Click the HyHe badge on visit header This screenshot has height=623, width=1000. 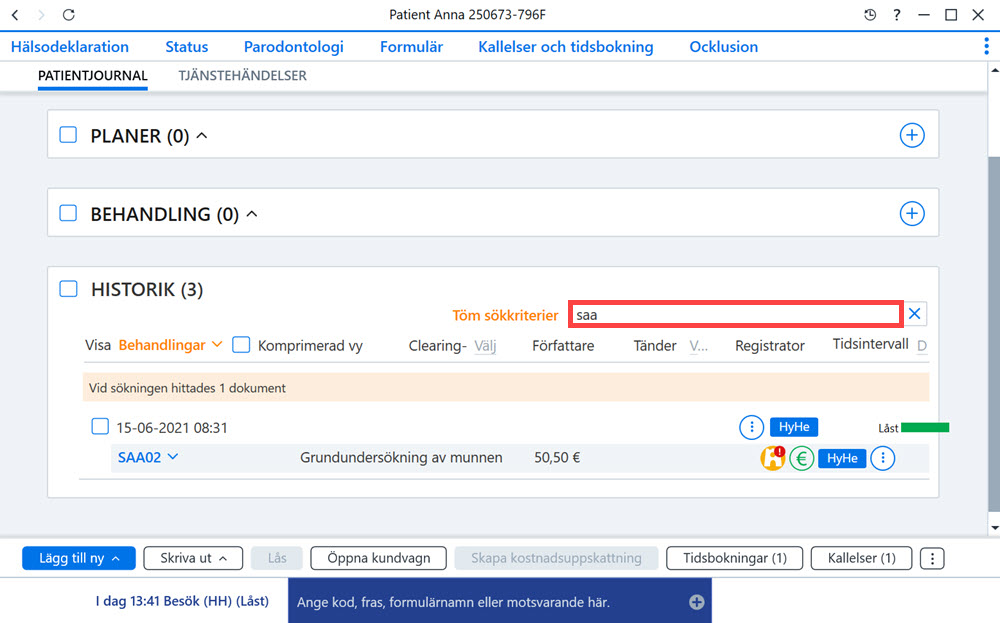click(x=794, y=427)
